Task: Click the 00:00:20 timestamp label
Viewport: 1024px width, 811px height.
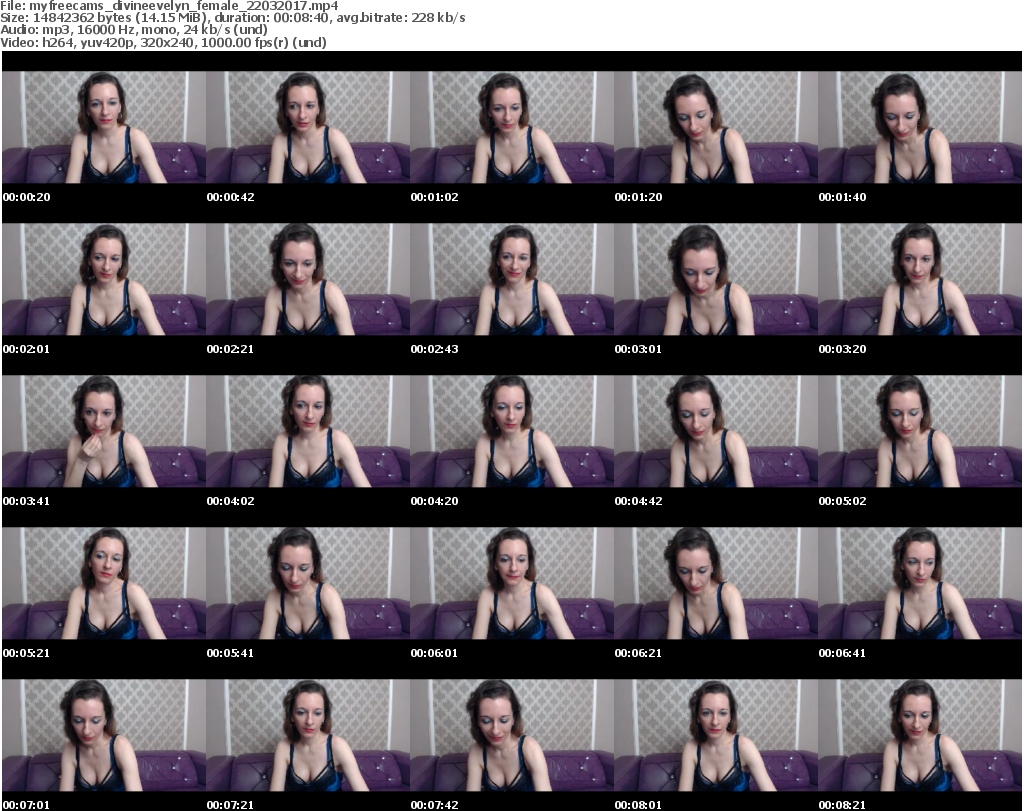Action: (26, 197)
